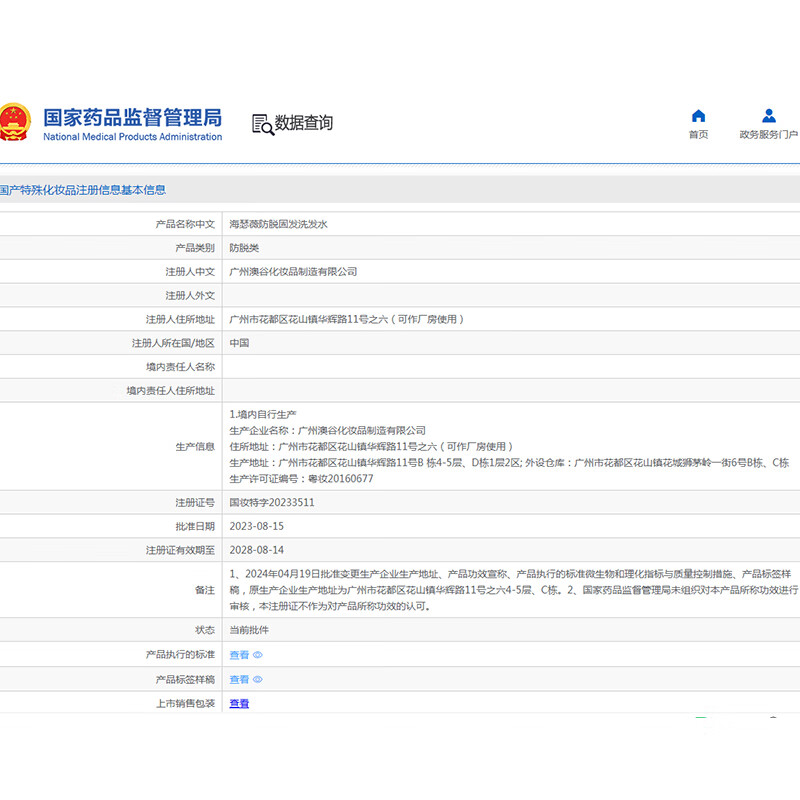Click the 产品类别 field label
This screenshot has width=800, height=800.
tap(195, 248)
